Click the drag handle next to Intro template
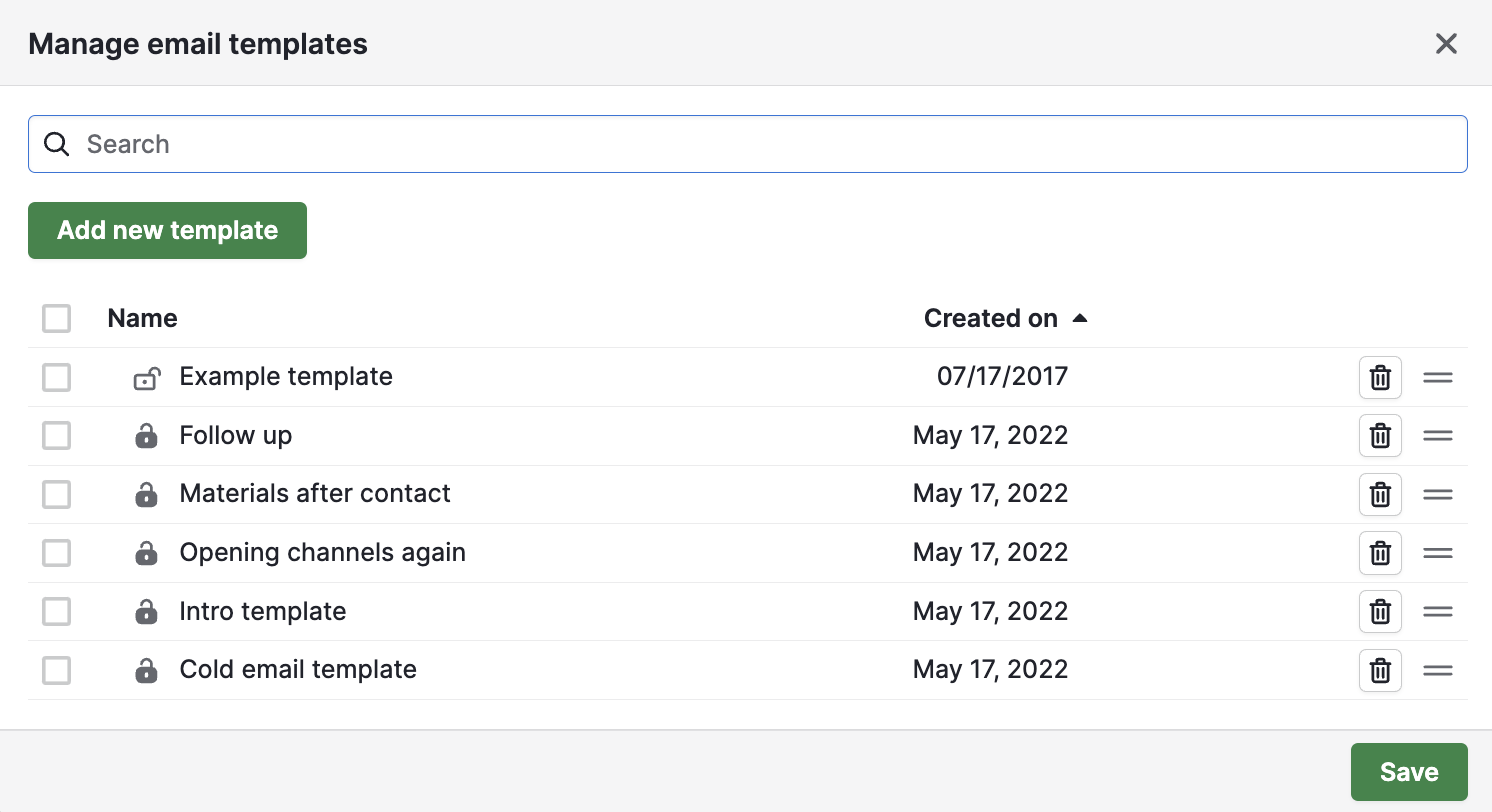Screen dimensions: 1492x812 point(1437,611)
